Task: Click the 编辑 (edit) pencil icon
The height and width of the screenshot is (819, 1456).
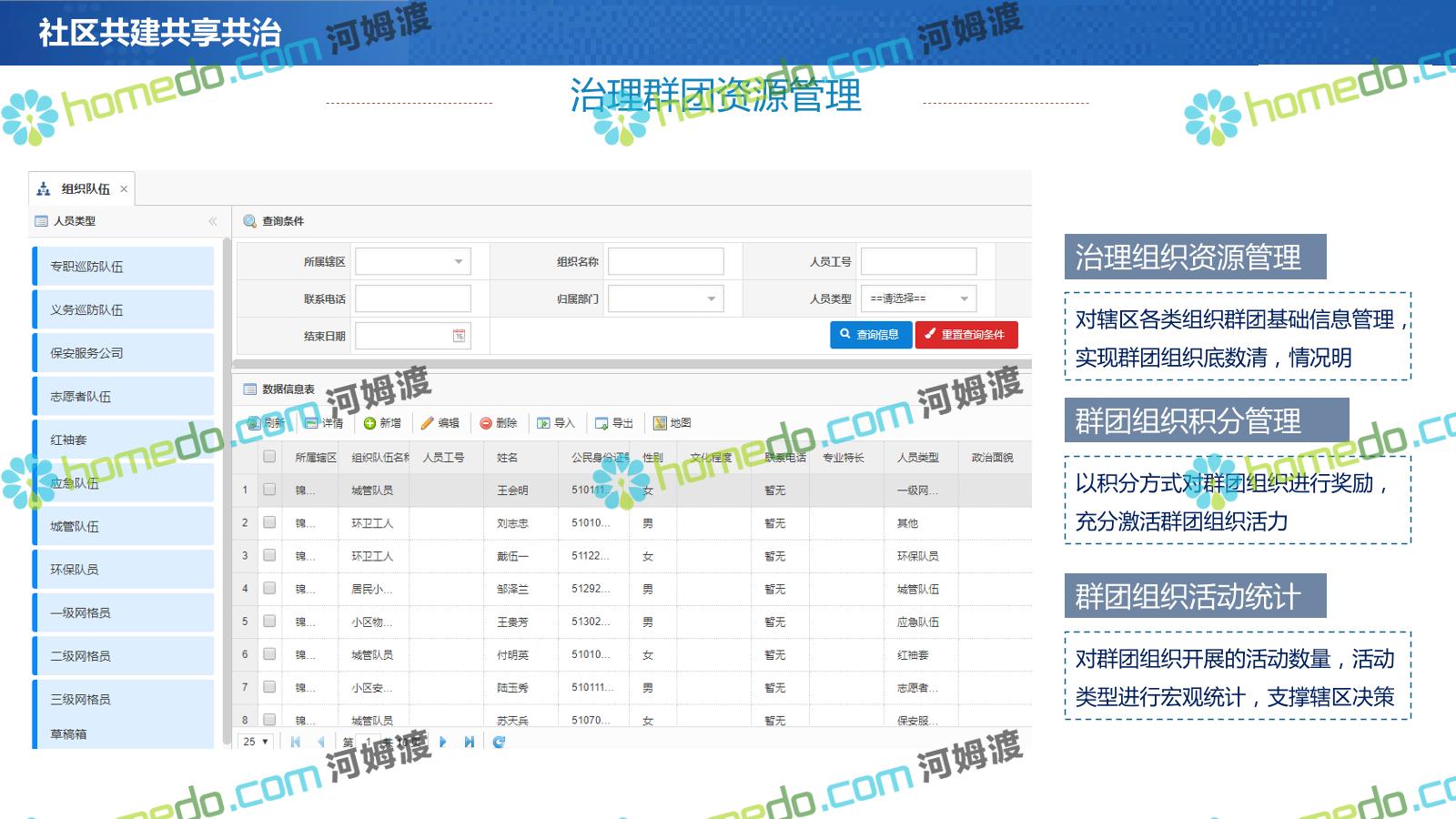Action: click(x=427, y=423)
